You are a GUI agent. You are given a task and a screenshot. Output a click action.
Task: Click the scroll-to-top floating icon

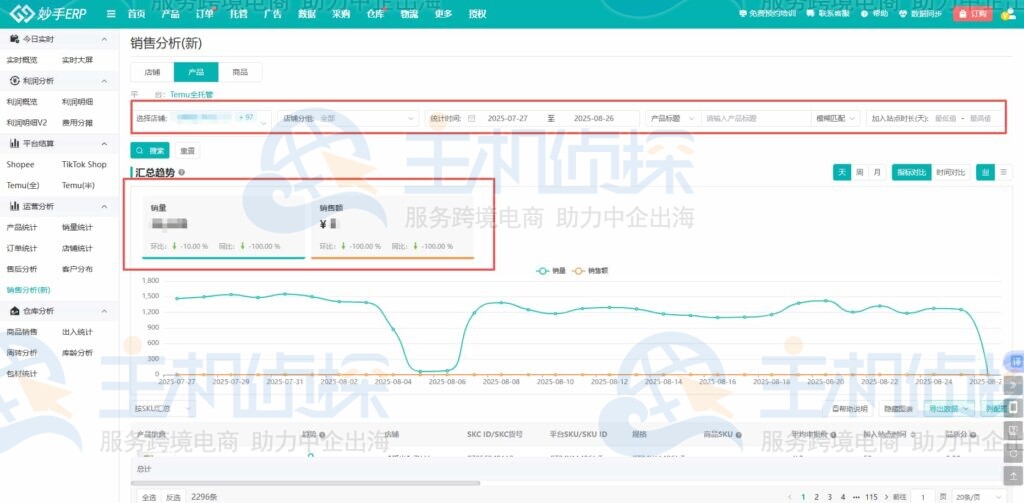(x=1013, y=476)
